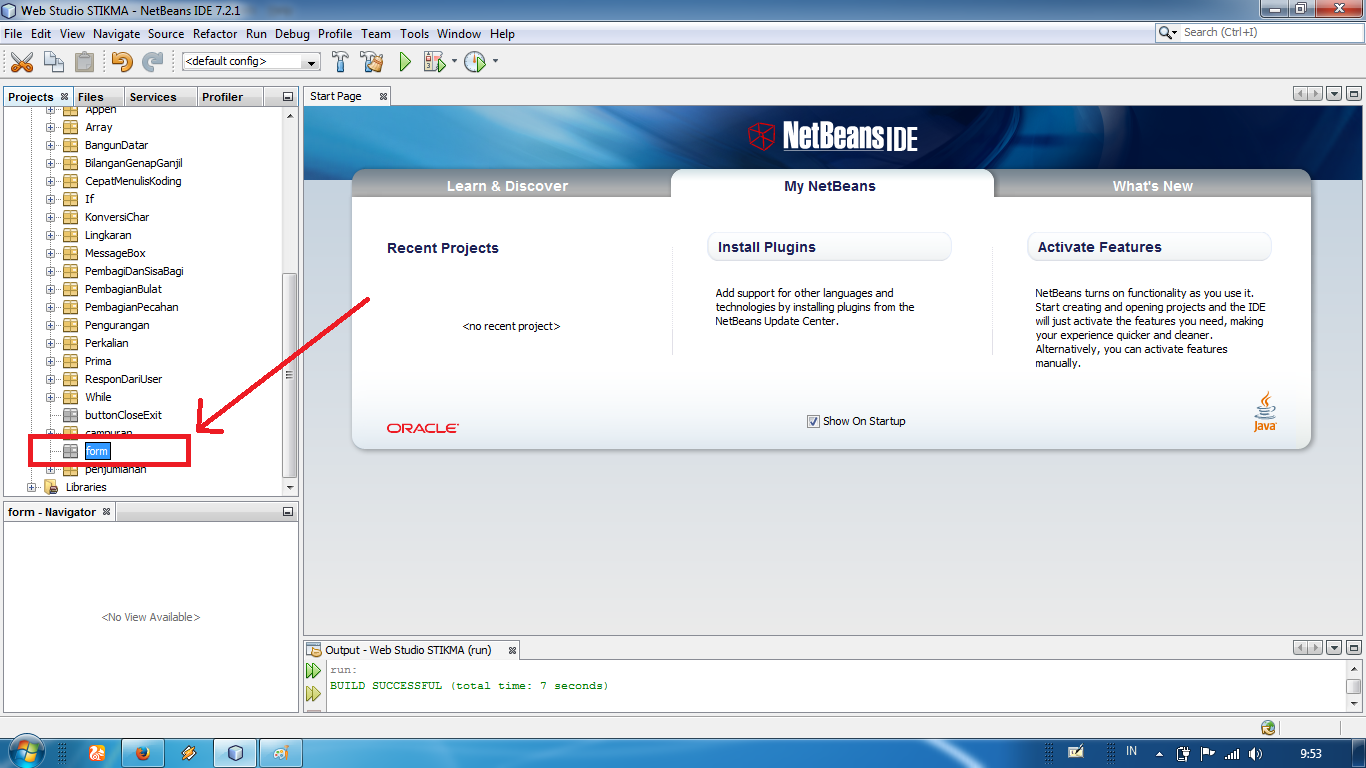Viewport: 1366px width, 768px height.
Task: Open the default config dropdown
Action: (x=311, y=61)
